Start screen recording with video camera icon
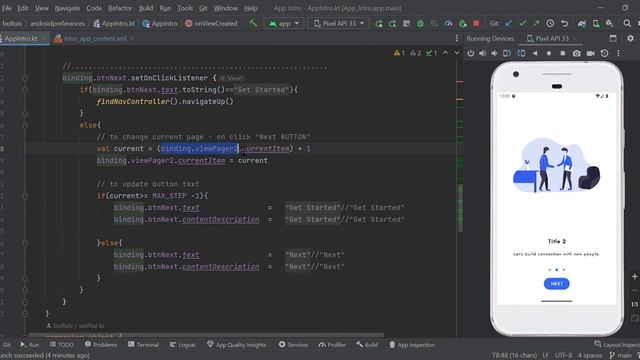The image size is (640, 360). [591, 53]
